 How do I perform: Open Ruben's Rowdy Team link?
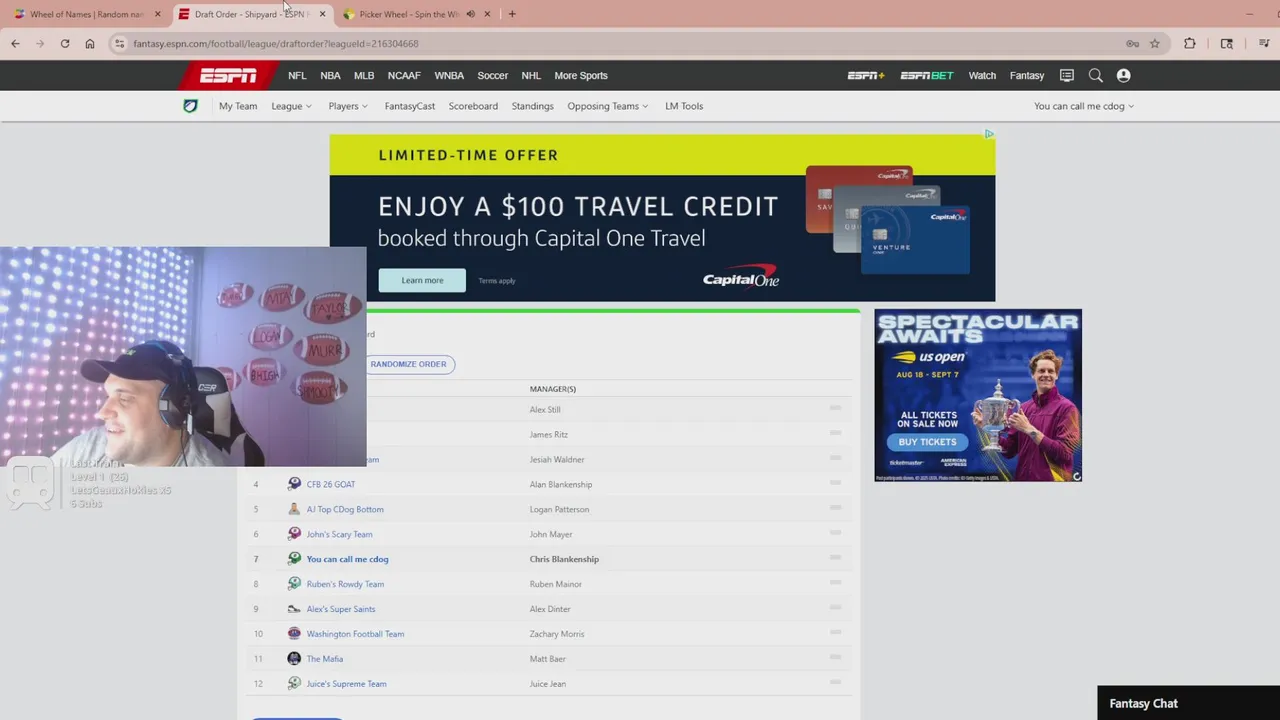click(x=345, y=584)
